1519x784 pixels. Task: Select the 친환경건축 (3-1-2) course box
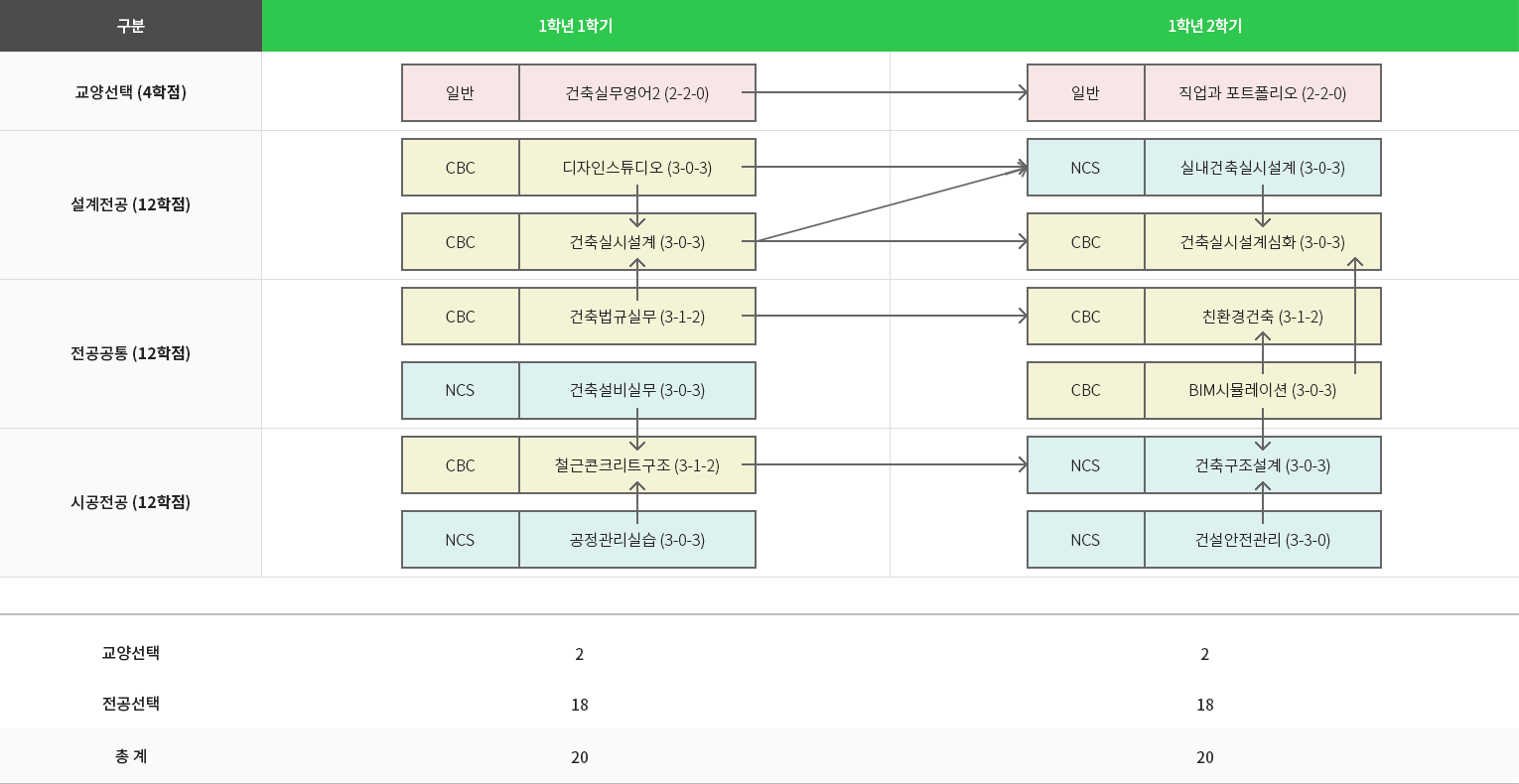(1263, 317)
